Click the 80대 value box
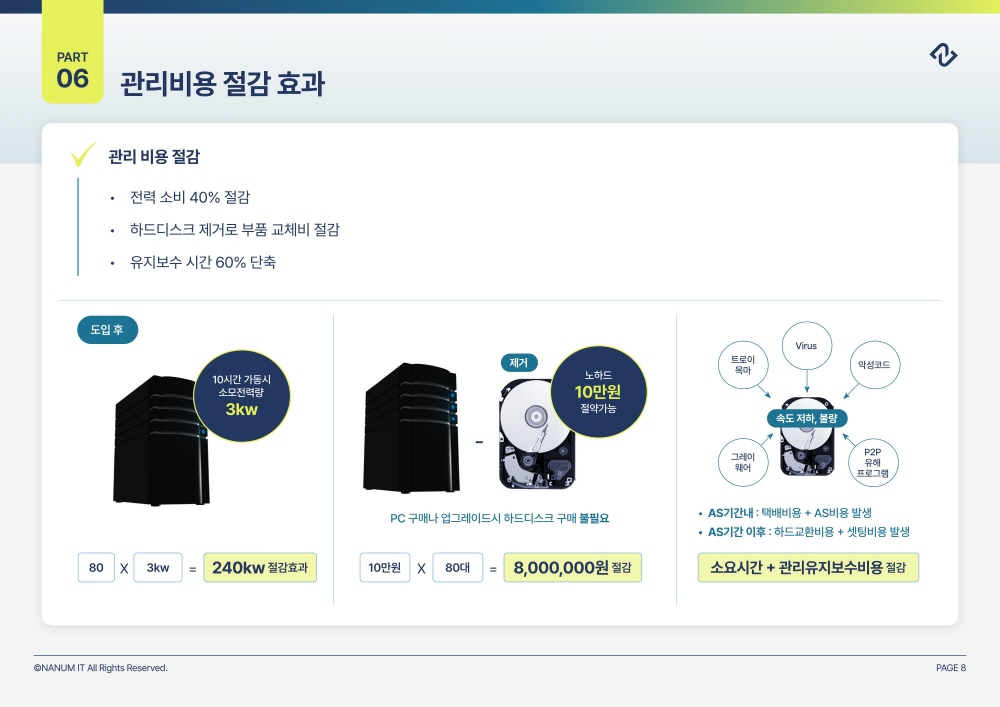Screen dimensions: 1000x707 click(x=458, y=567)
